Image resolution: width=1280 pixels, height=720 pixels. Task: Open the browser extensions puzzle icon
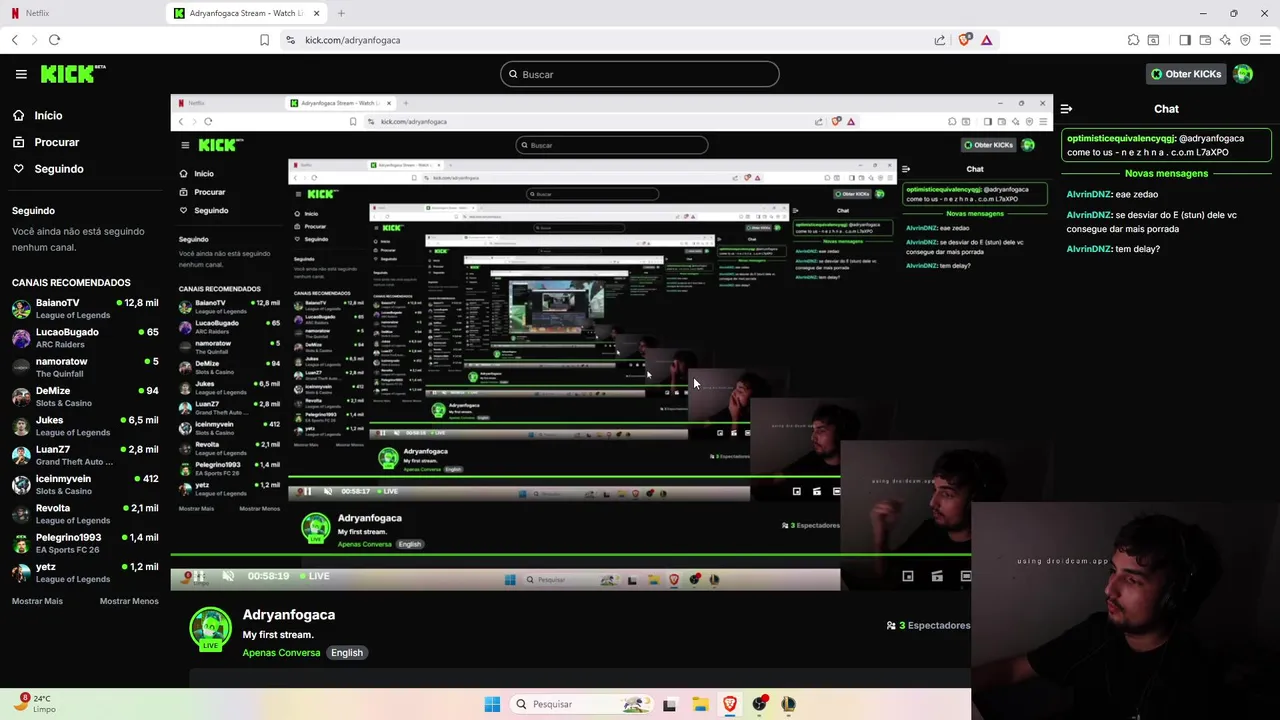(x=1133, y=40)
